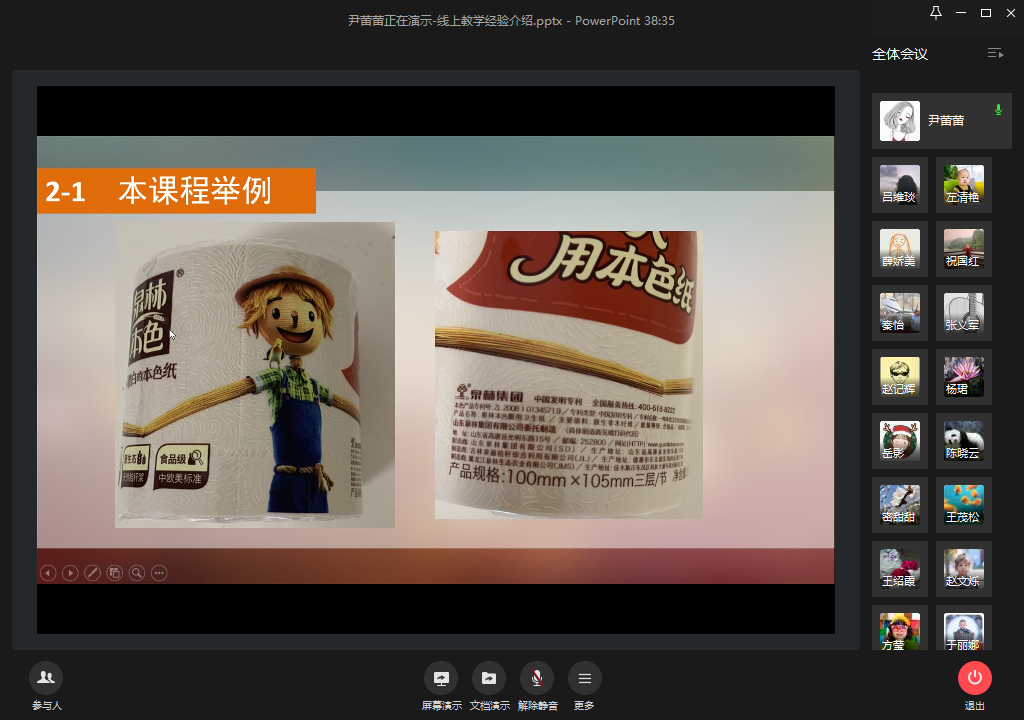Image resolution: width=1024 pixels, height=720 pixels.
Task: Start 屏幕演示 screen sharing
Action: tap(440, 678)
